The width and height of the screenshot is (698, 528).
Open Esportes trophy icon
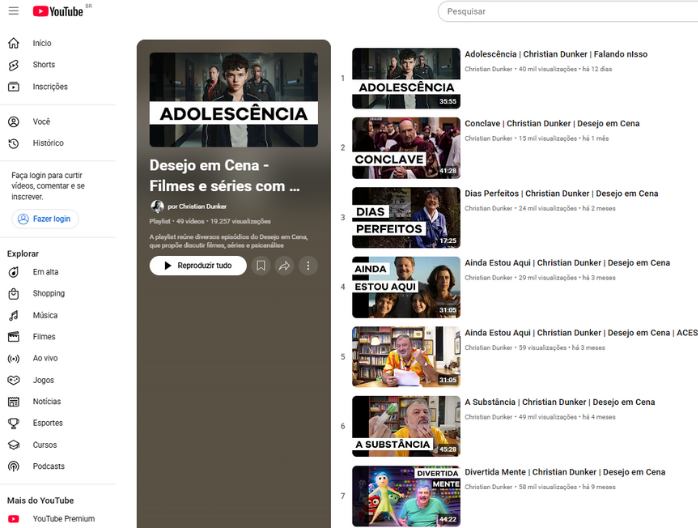14,423
